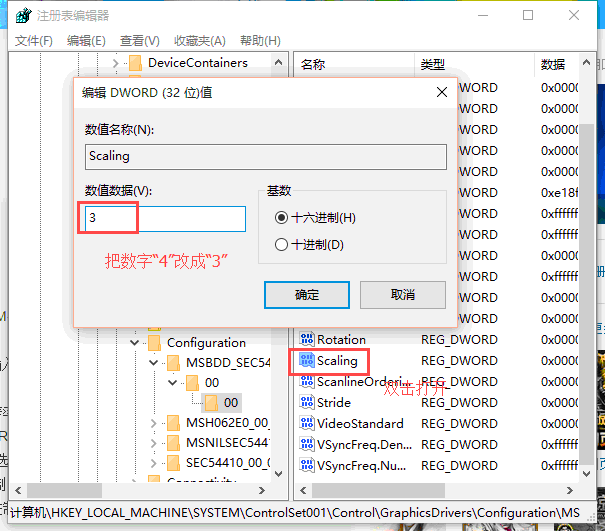Click the Registry Editor app icon in title bar

click(x=23, y=16)
